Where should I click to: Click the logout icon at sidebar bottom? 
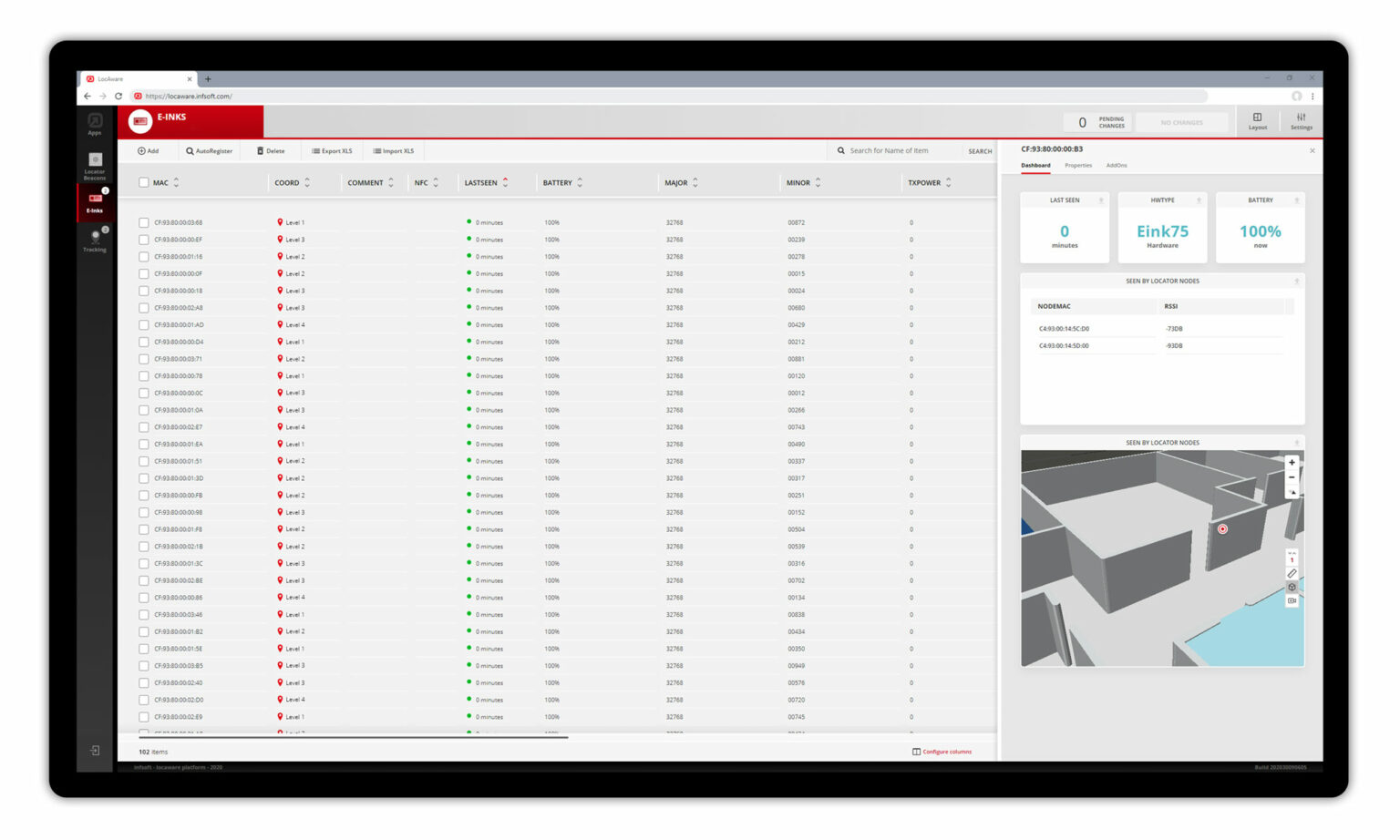point(95,751)
